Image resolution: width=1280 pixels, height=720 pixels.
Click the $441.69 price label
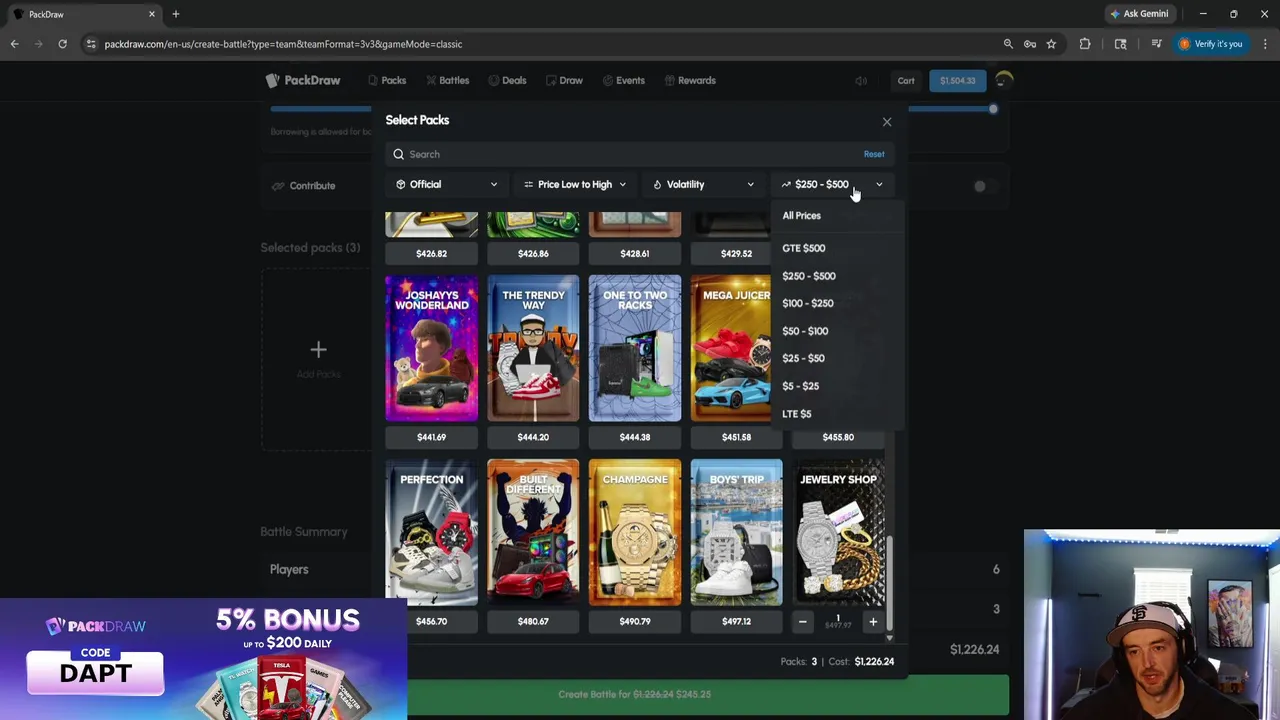[x=432, y=437]
